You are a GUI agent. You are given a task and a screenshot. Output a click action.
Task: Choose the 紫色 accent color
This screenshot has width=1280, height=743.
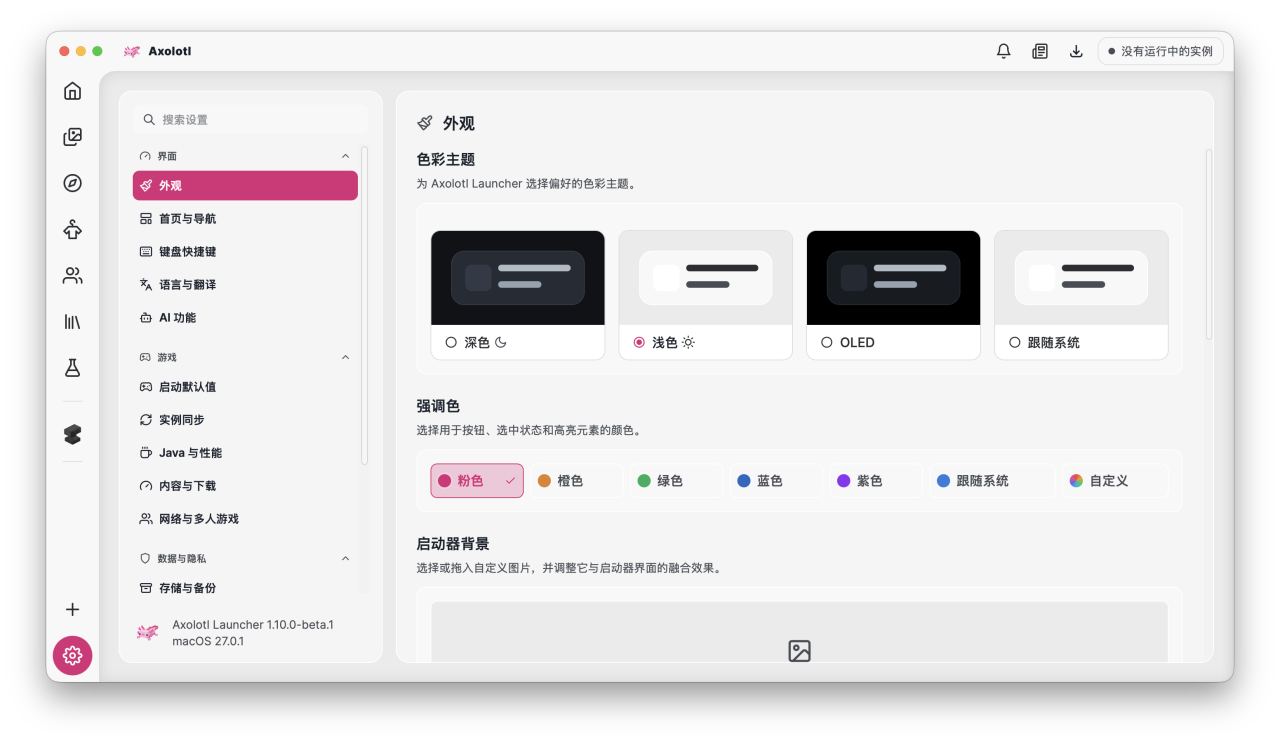[x=877, y=480]
